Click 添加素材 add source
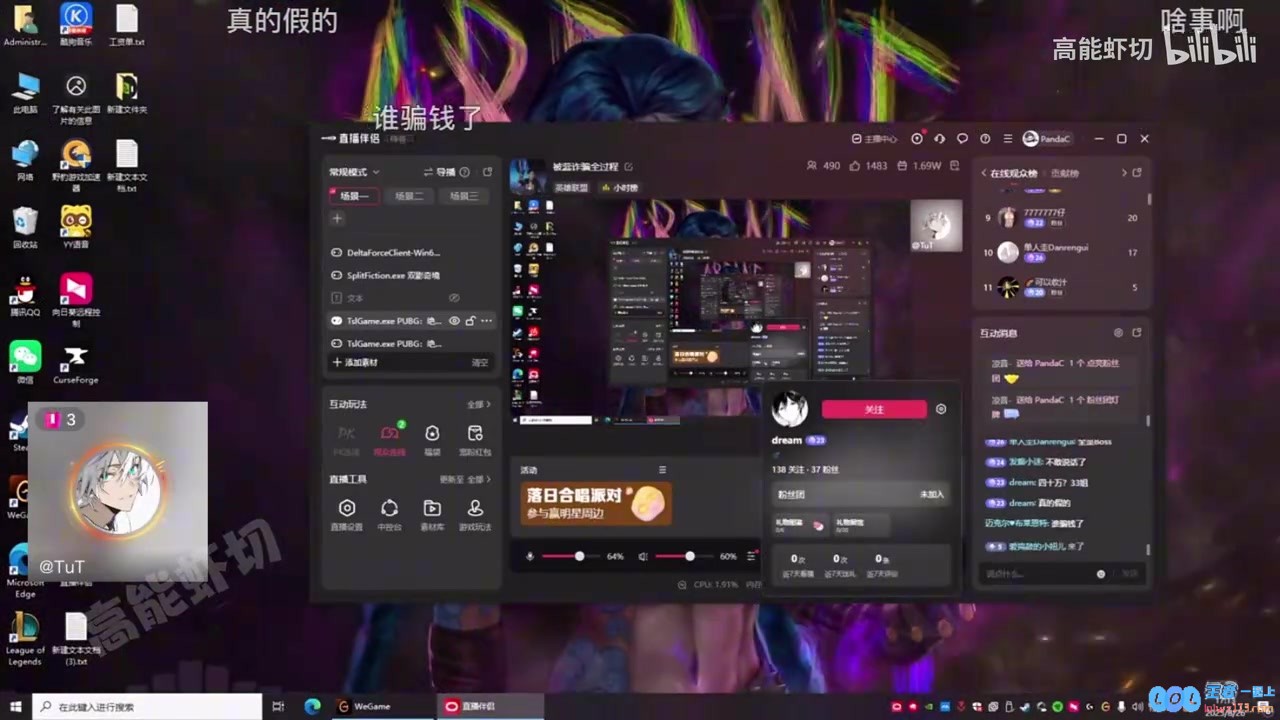This screenshot has height=720, width=1280. click(355, 363)
